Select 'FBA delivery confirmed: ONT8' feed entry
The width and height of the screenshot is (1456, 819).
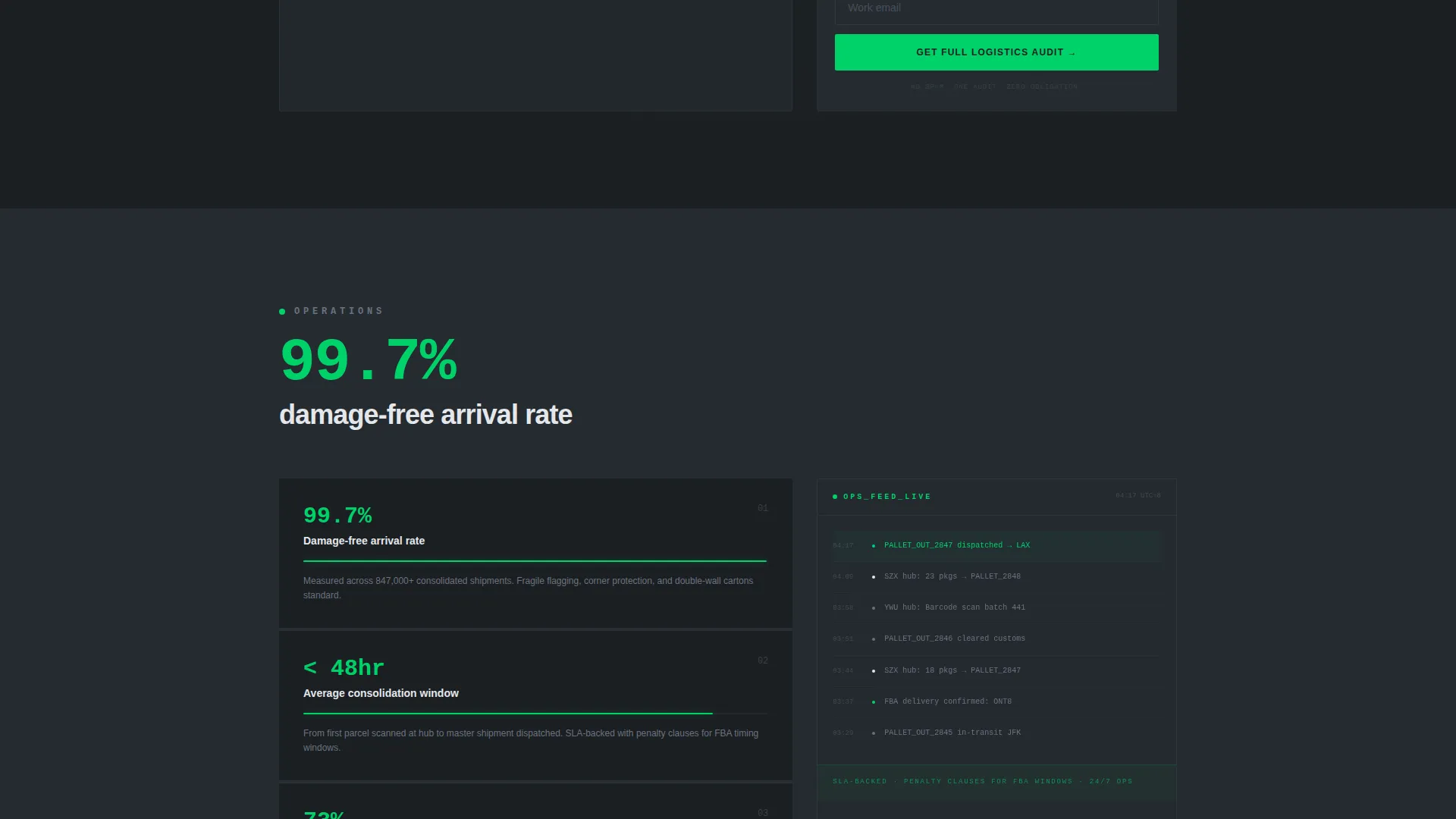coord(996,702)
